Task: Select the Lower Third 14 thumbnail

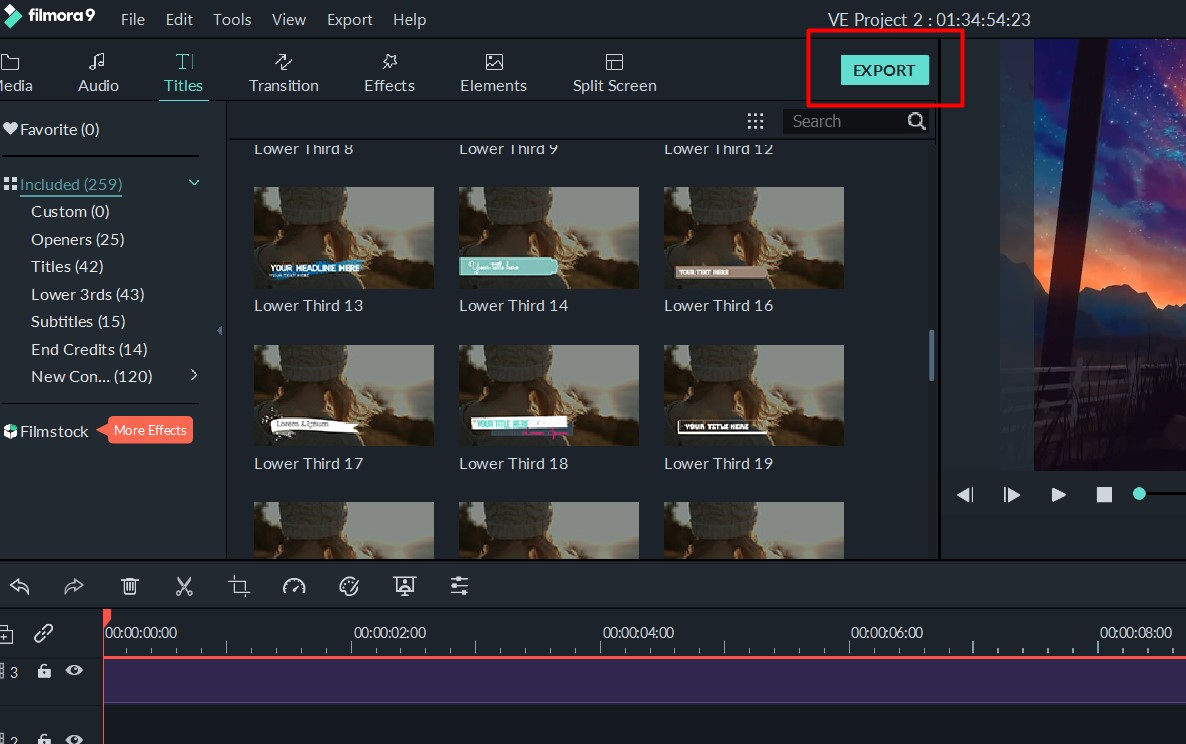Action: [x=548, y=238]
